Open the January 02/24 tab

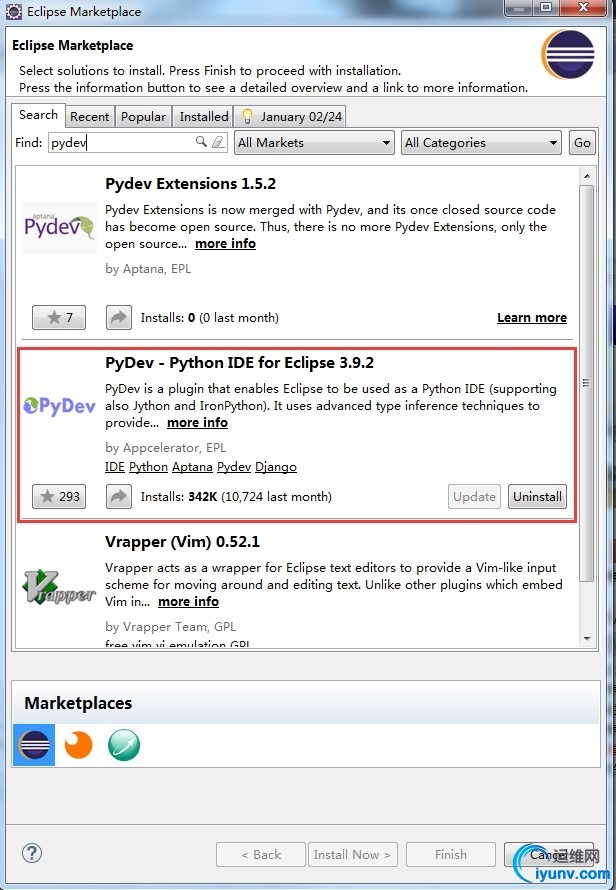pos(291,116)
